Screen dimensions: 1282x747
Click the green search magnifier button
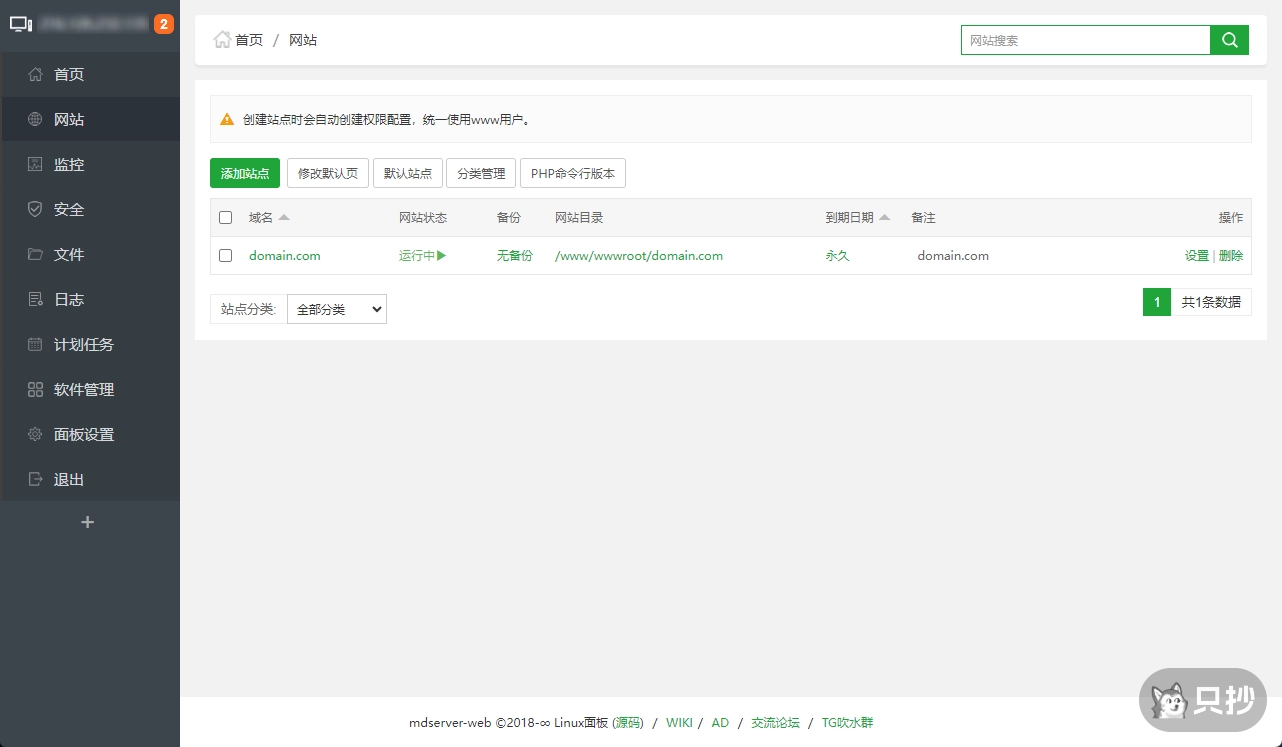click(1229, 39)
